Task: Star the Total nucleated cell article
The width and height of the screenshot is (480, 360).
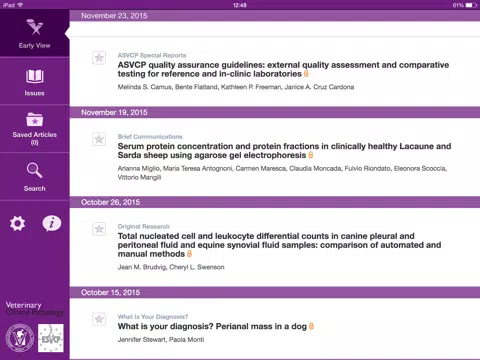Action: tap(99, 229)
